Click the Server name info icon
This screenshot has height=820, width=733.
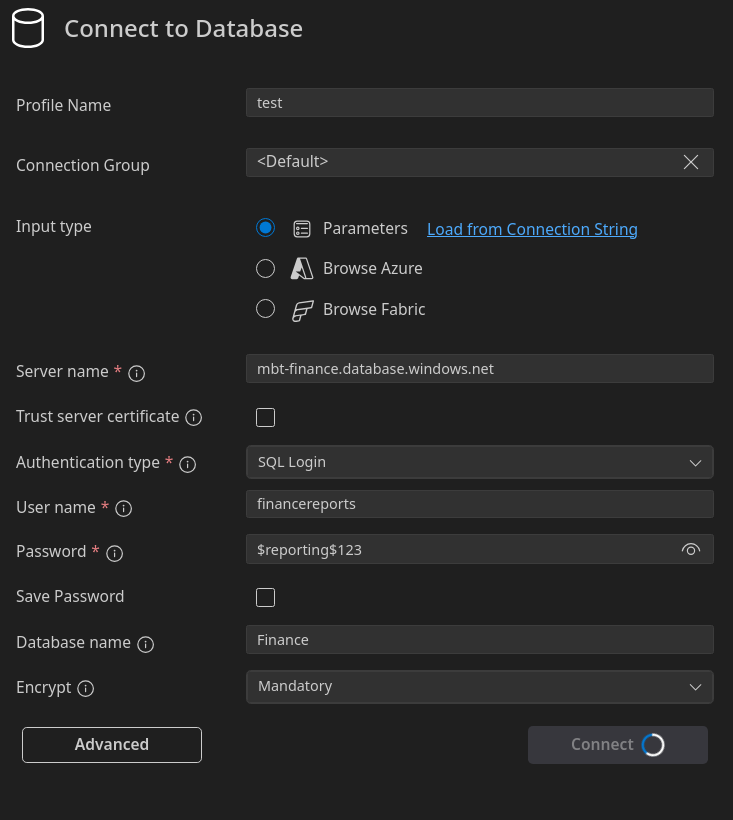(x=138, y=373)
